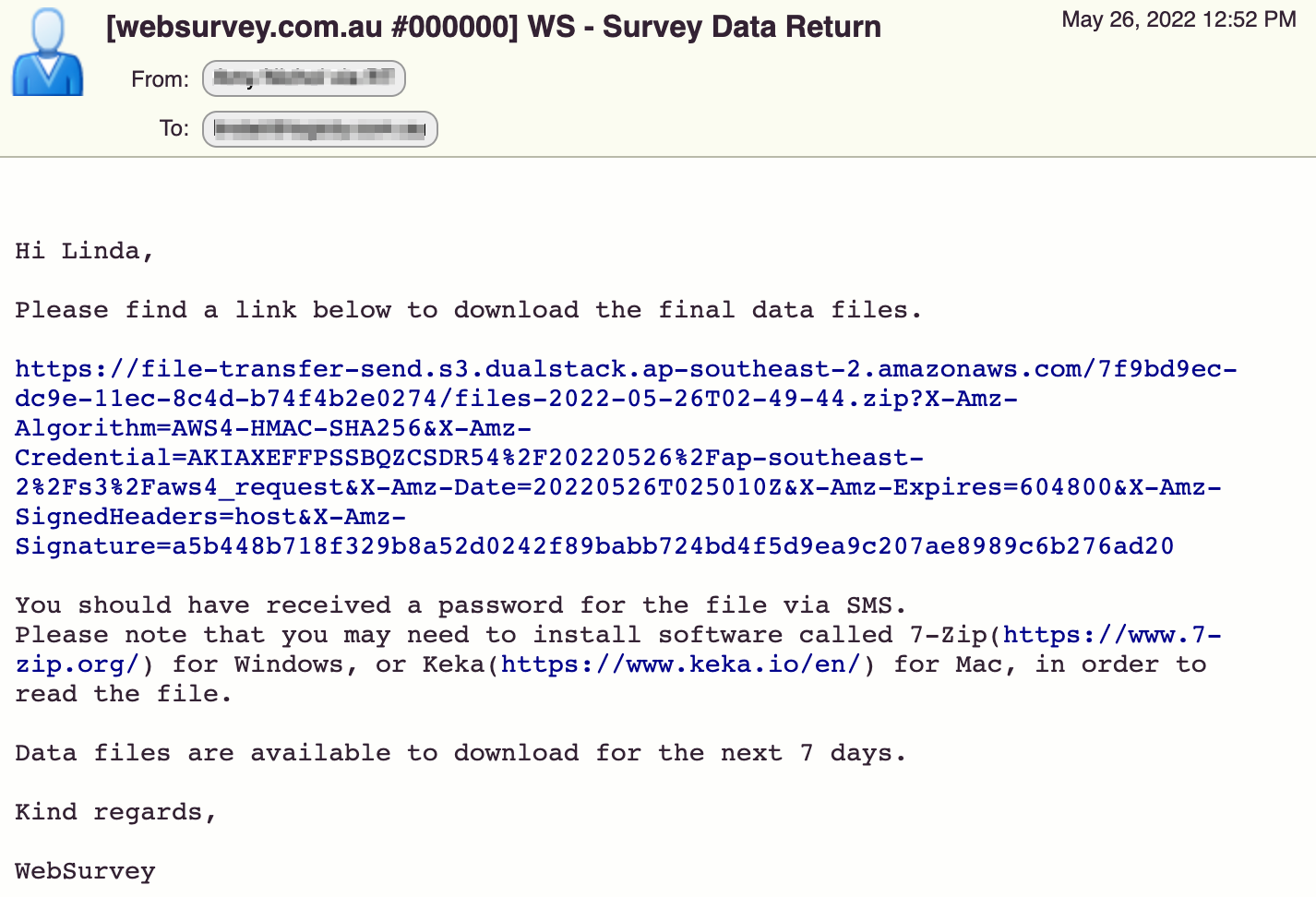Click the Algorithm=AWS4-HMAC-SHA256 link line
The image size is (1316, 897).
tap(273, 428)
